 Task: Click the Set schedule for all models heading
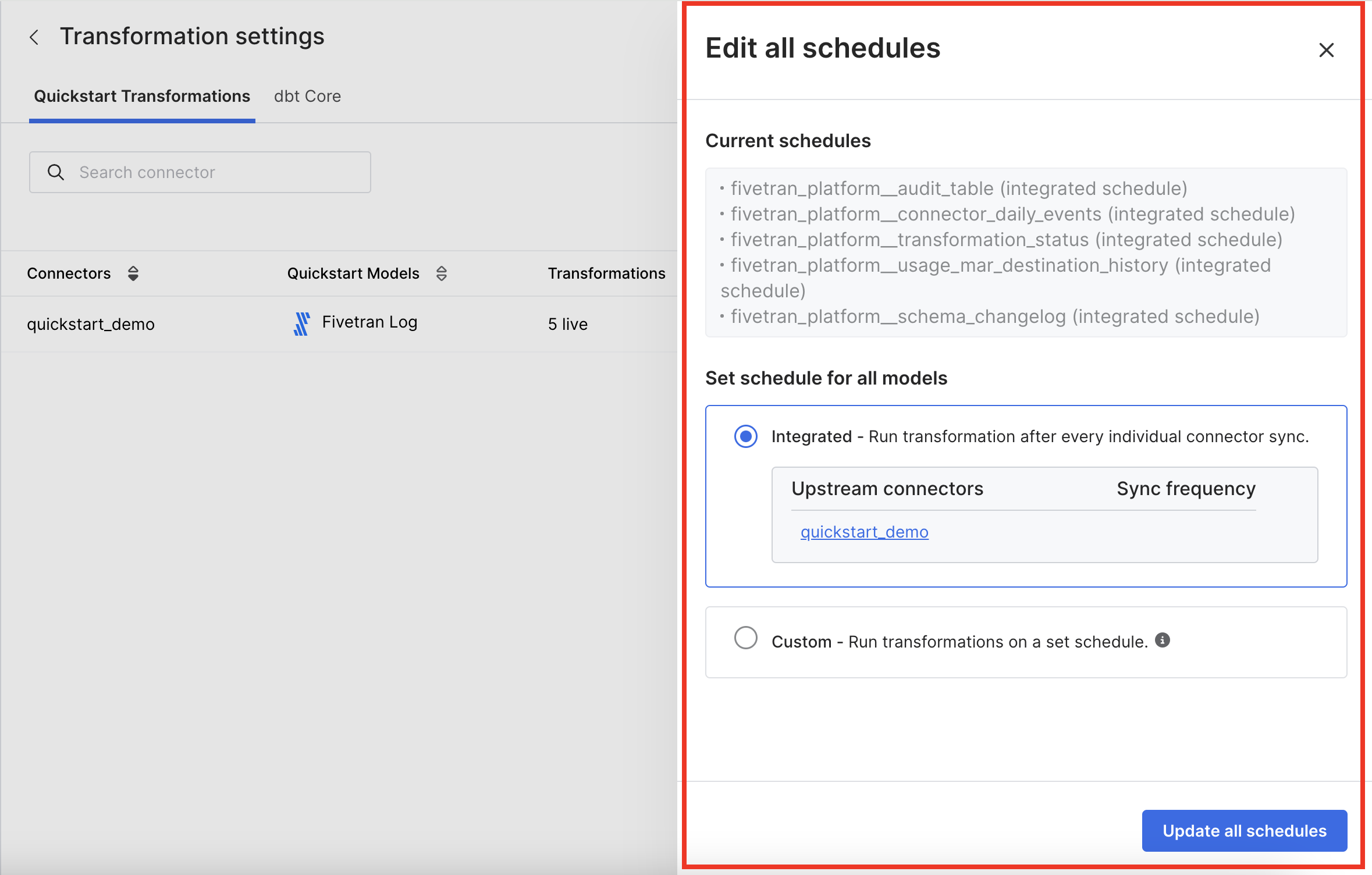point(826,378)
